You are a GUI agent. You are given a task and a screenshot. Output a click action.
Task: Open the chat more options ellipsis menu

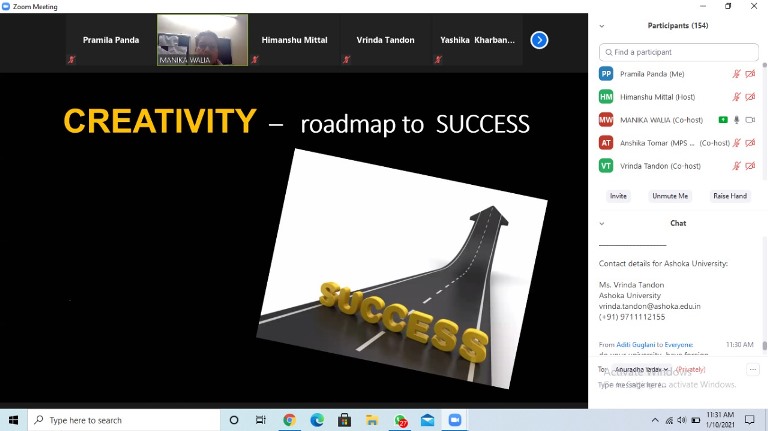point(752,369)
